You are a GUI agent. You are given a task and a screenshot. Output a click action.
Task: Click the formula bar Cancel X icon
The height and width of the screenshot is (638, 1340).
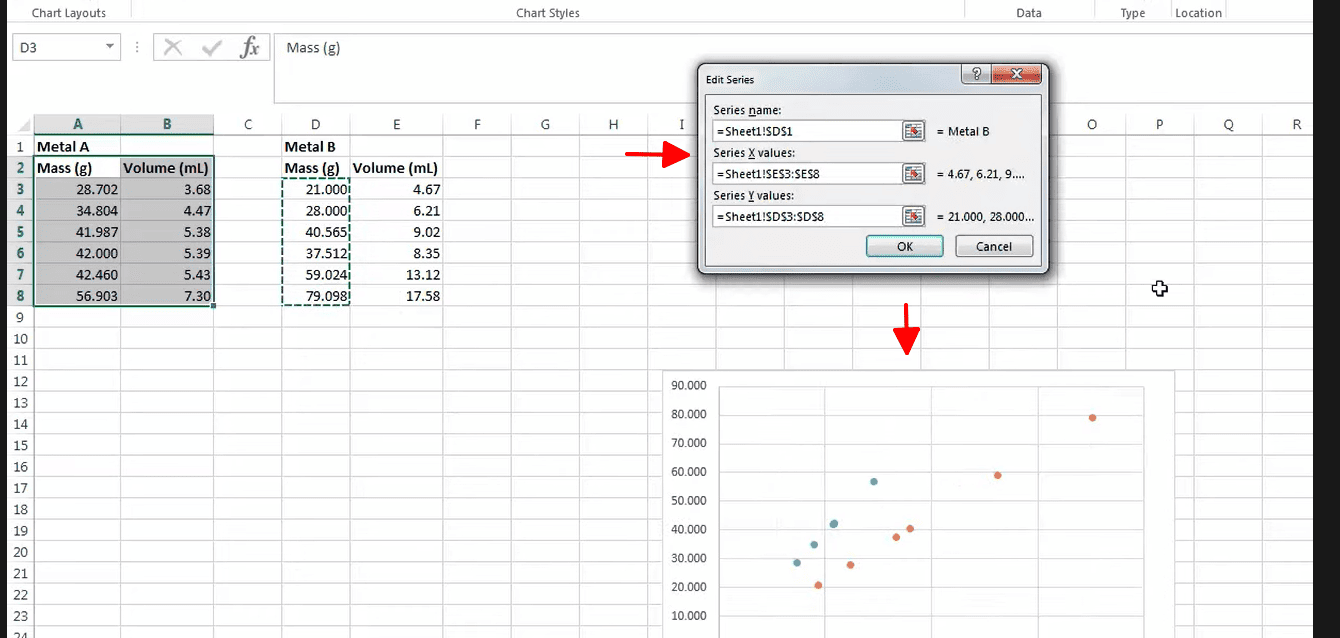[x=173, y=47]
